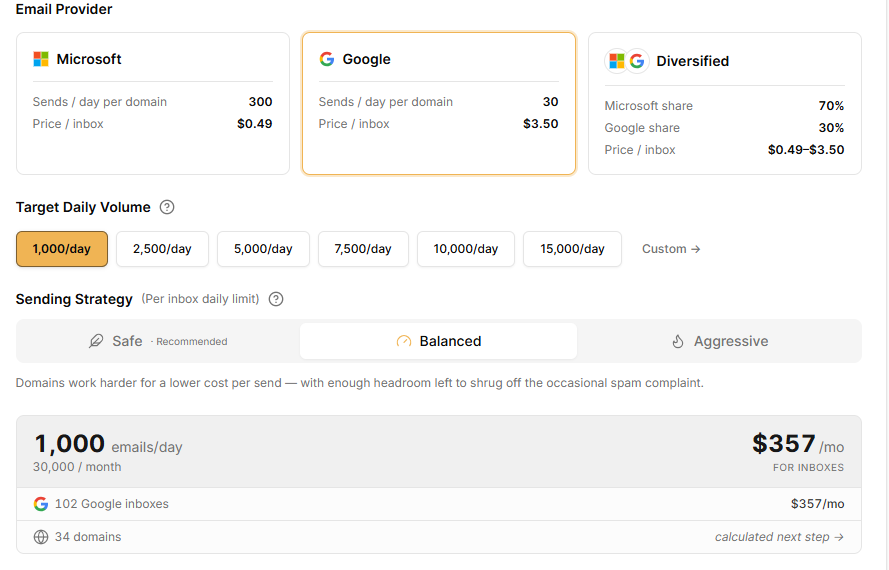
Task: Click the '30,000 / month' summary text
Action: [77, 467]
